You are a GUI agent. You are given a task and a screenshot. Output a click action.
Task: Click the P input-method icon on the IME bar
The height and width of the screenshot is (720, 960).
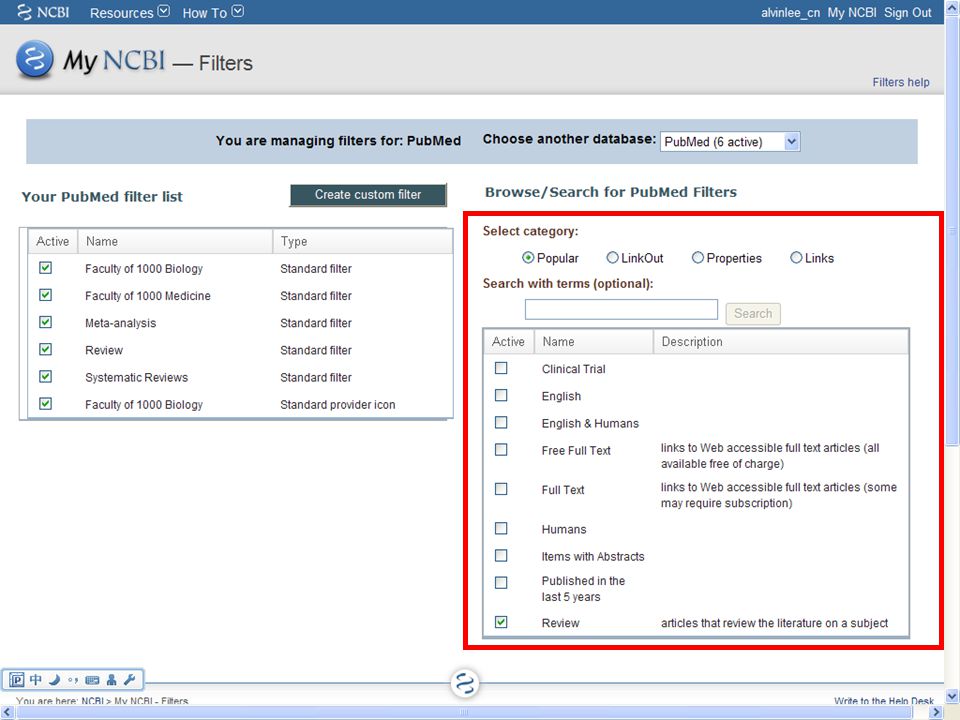coord(17,680)
